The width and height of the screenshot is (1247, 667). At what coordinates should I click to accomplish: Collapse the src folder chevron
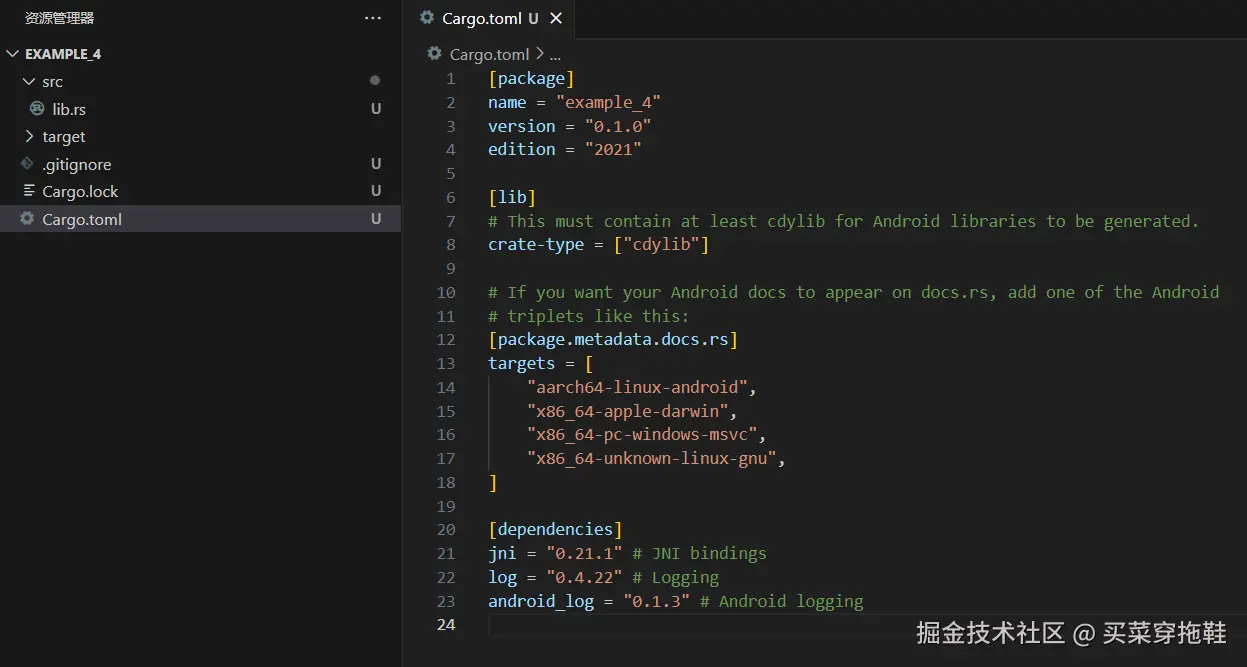tap(29, 81)
